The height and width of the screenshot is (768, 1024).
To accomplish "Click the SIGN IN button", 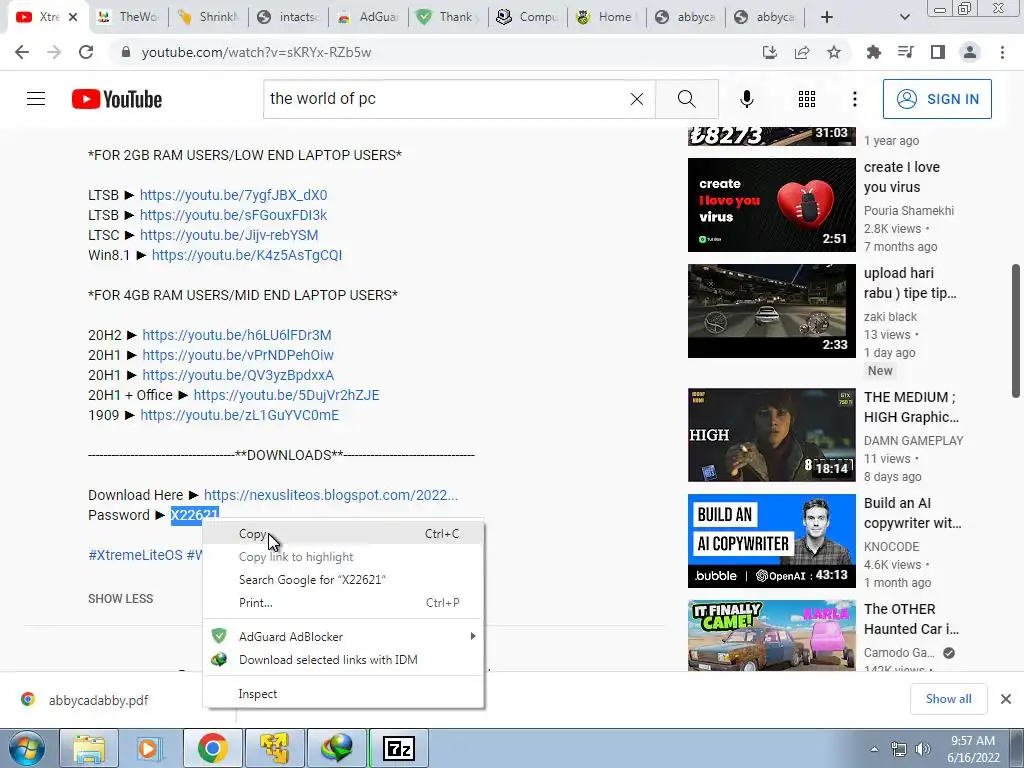I will (937, 99).
